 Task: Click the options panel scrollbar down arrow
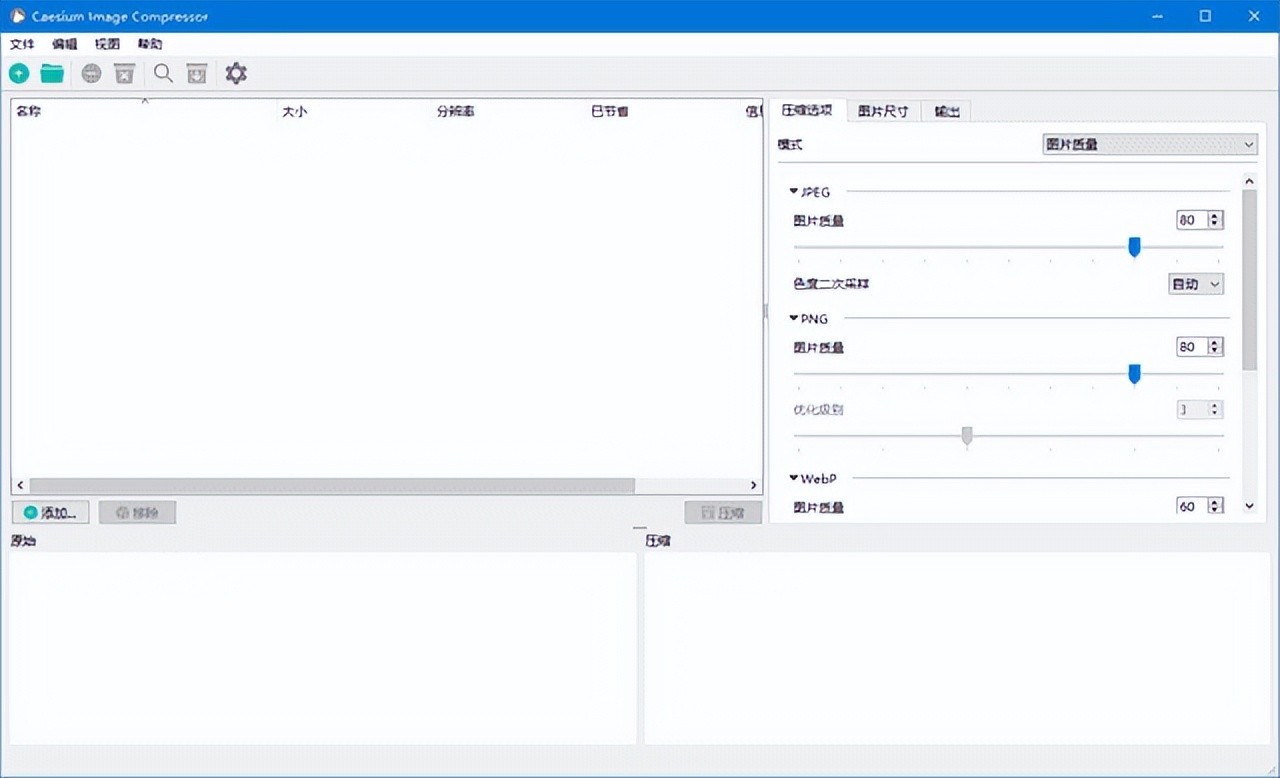click(x=1249, y=507)
